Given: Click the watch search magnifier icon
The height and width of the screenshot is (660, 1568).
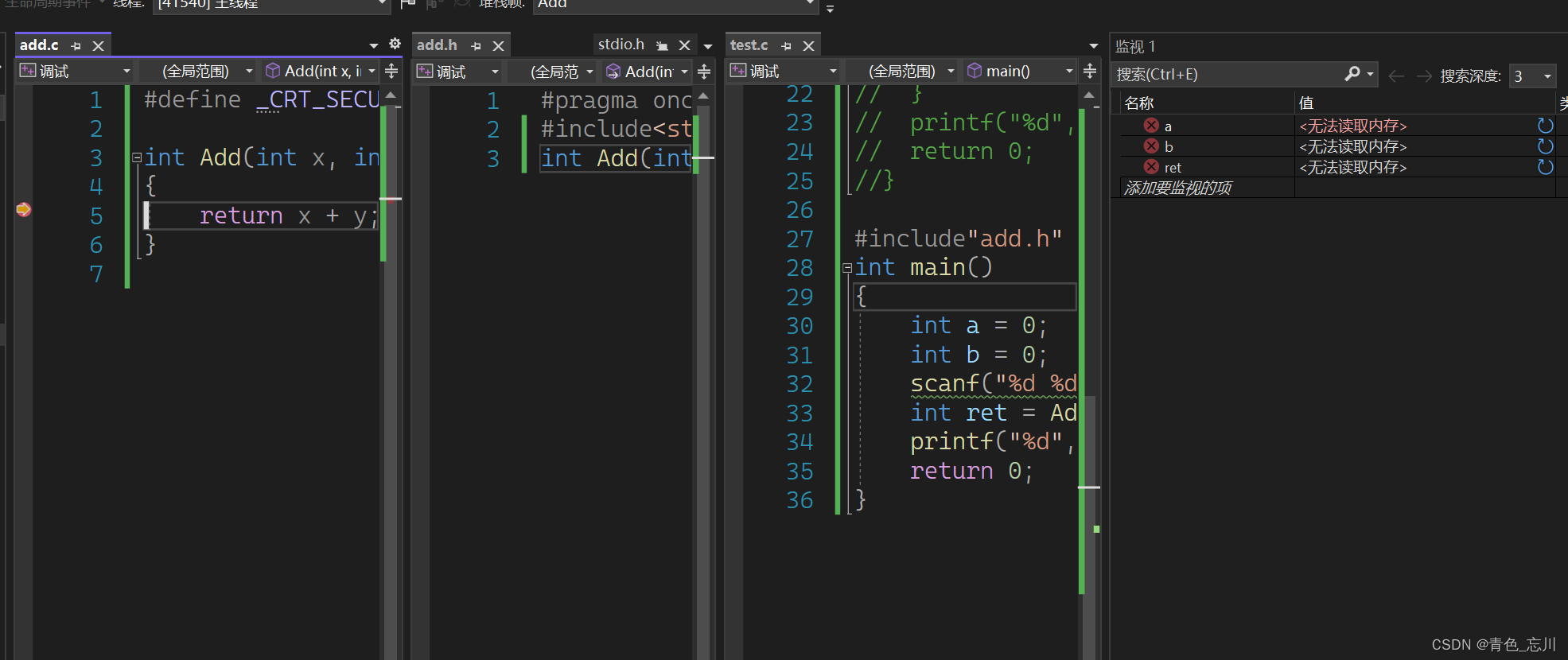Looking at the screenshot, I should pyautogui.click(x=1352, y=74).
